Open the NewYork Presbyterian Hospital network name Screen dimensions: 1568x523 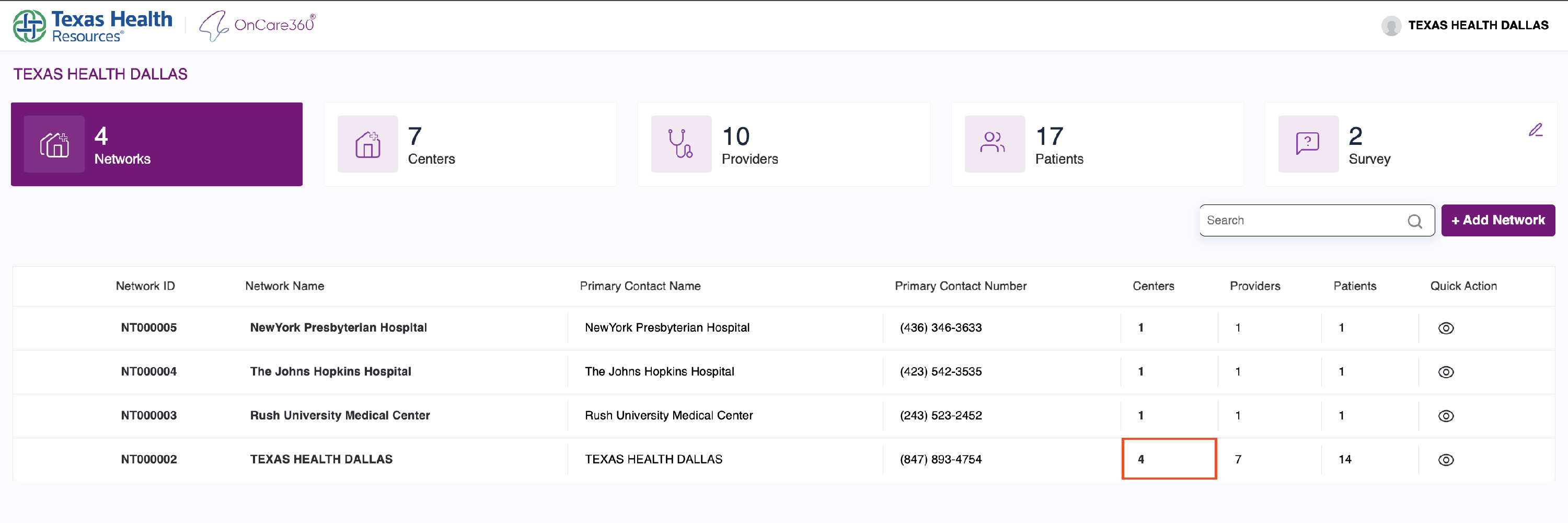coord(339,327)
